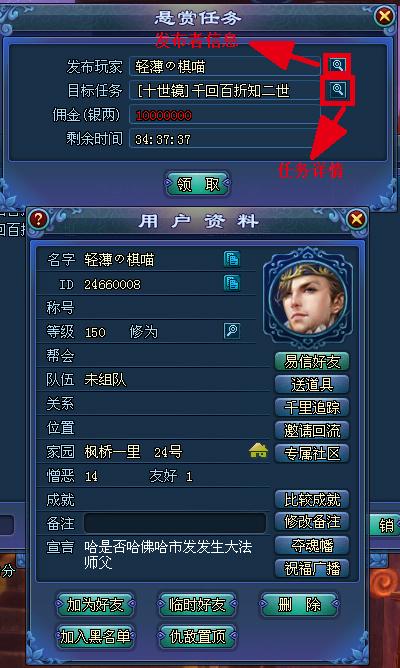
Task: Select 千里追踪 to track the player
Action: (x=312, y=408)
